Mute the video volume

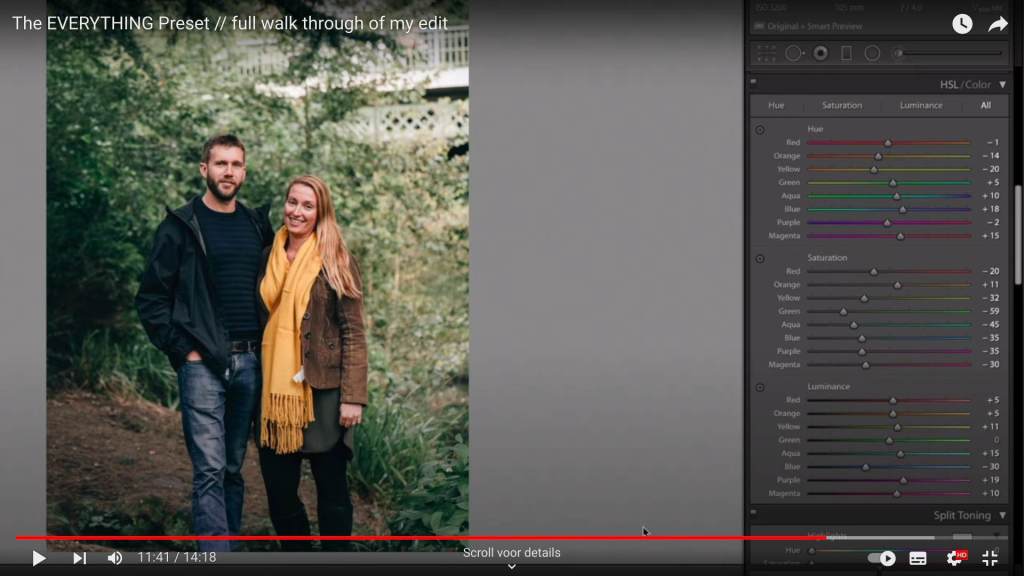pos(115,558)
